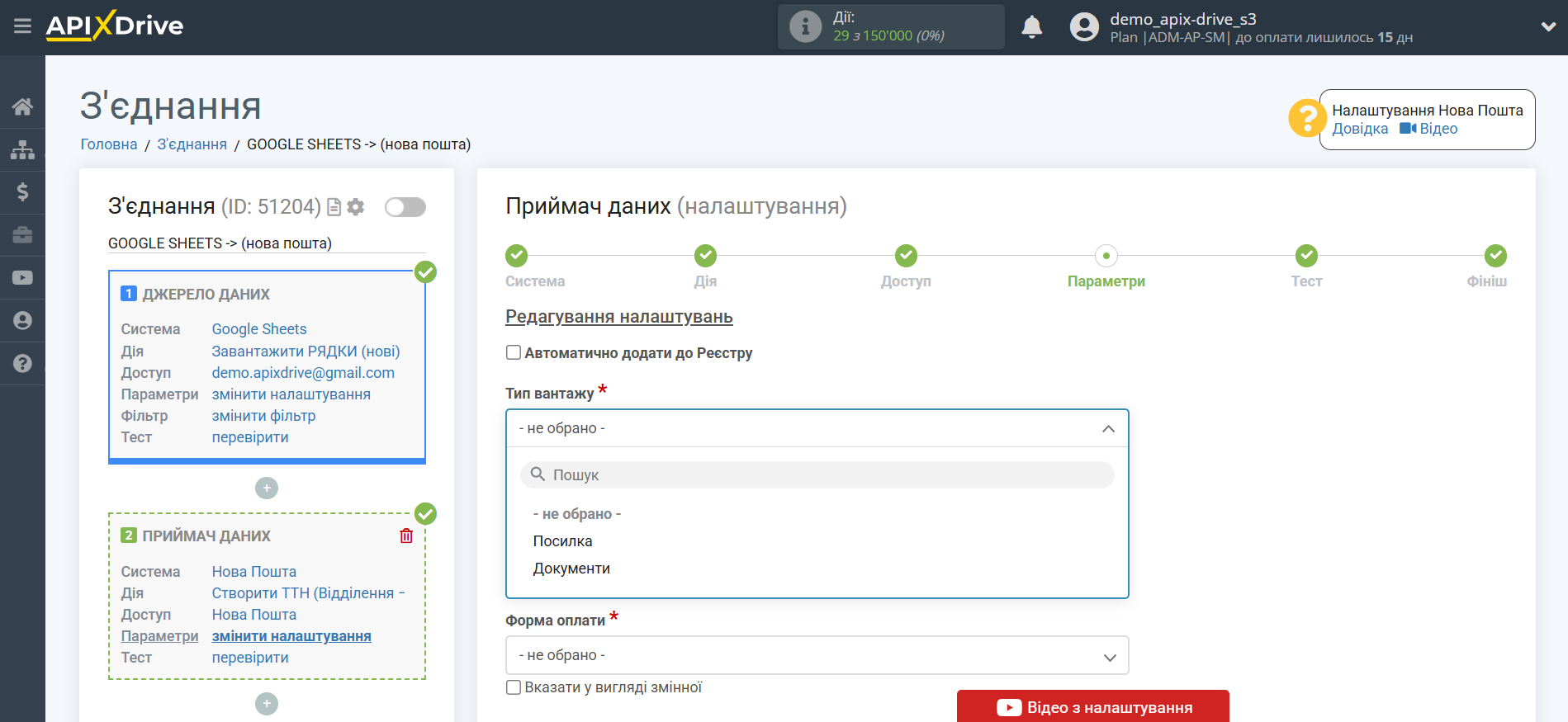Viewport: 1568px width, 722px height.
Task: Go to the Тест step
Action: click(1306, 256)
